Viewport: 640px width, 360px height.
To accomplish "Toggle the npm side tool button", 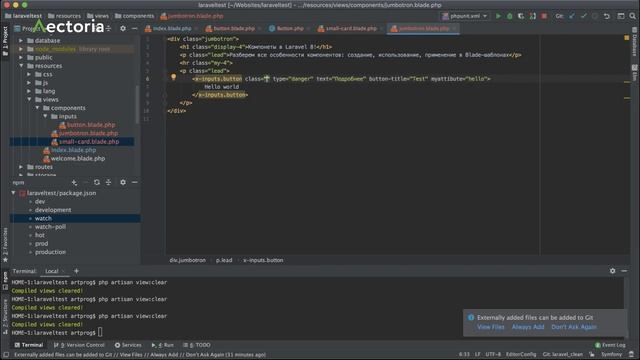I will [x=5, y=280].
